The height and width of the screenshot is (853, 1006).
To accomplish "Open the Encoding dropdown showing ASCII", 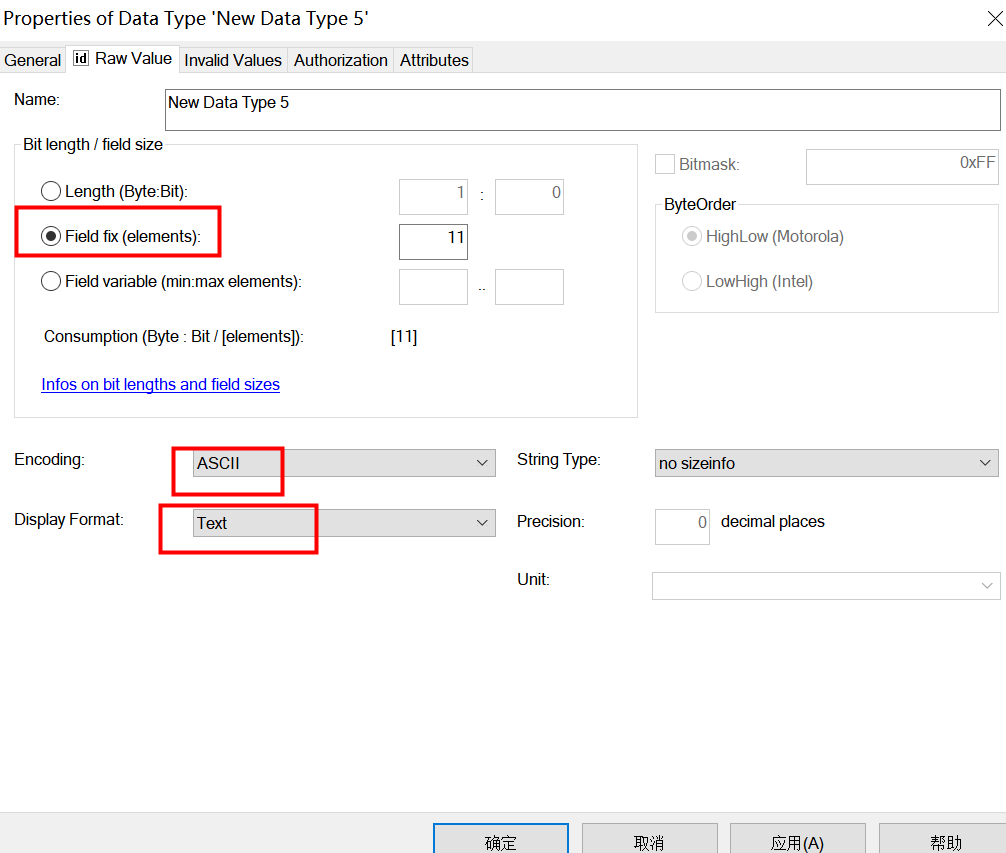I will pos(344,463).
